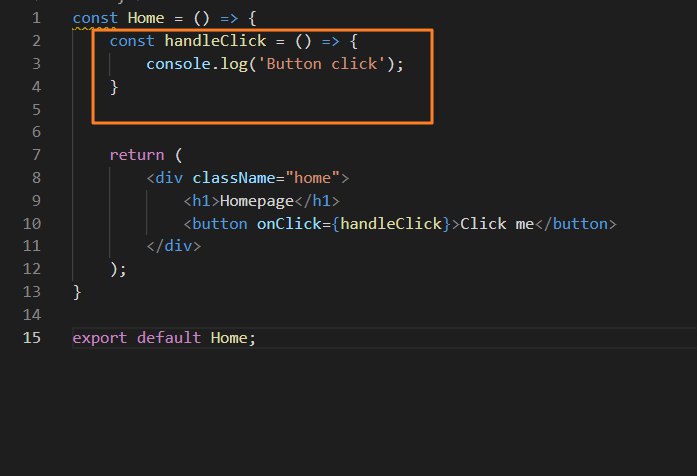
Task: Click the 'className' attribute on line 8
Action: (234, 178)
